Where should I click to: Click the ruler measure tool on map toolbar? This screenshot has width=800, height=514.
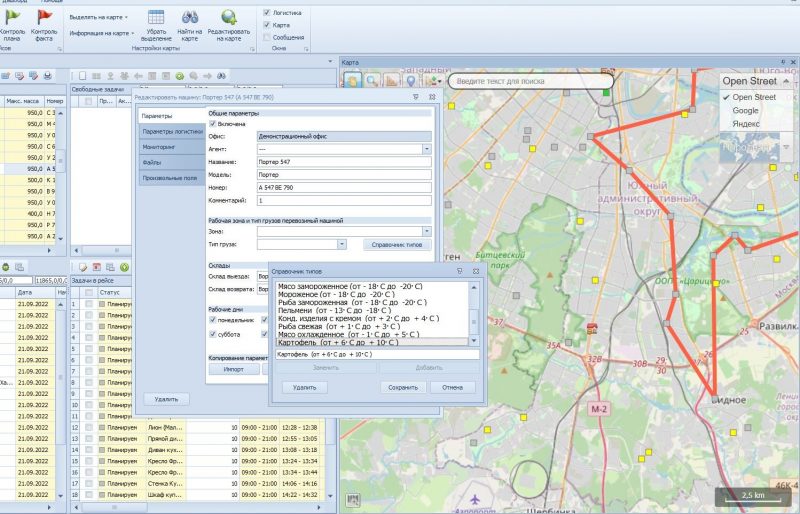[x=391, y=81]
